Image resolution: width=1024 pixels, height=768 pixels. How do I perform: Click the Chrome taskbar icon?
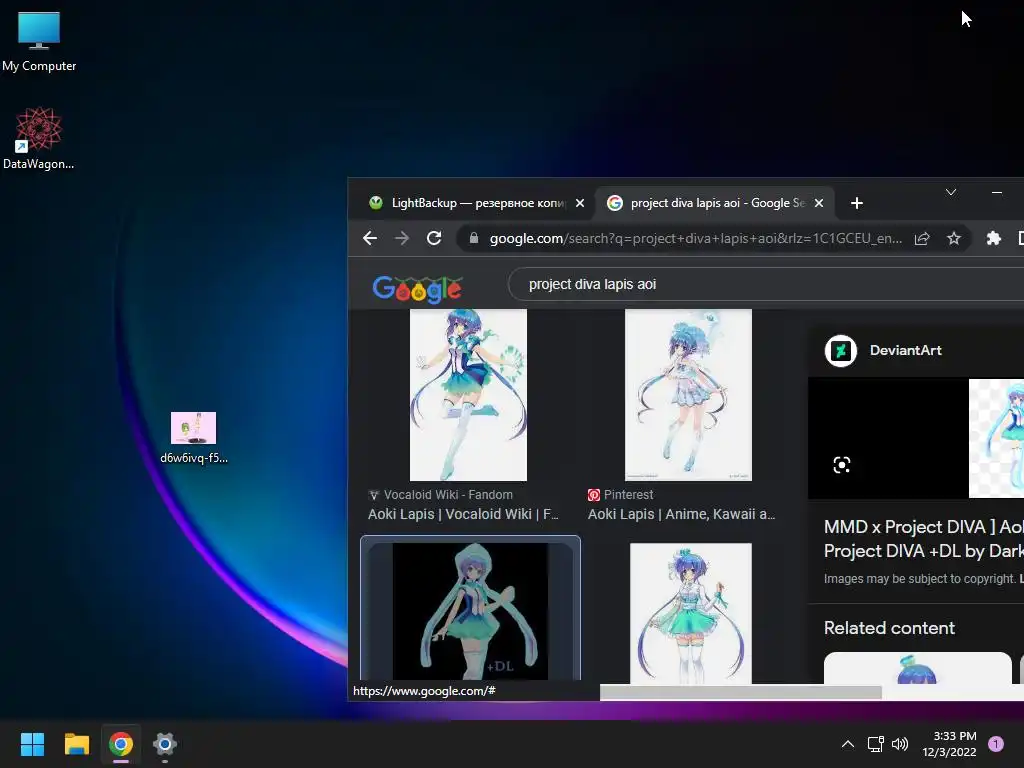click(121, 744)
